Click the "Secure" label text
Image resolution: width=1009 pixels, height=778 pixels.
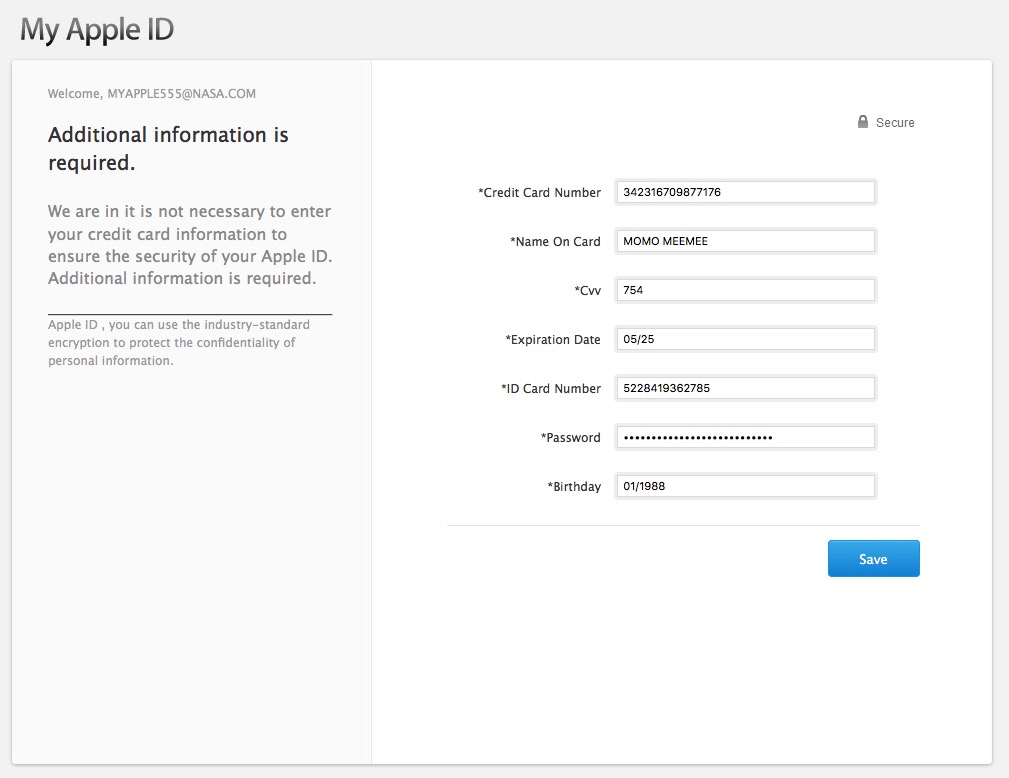click(895, 122)
